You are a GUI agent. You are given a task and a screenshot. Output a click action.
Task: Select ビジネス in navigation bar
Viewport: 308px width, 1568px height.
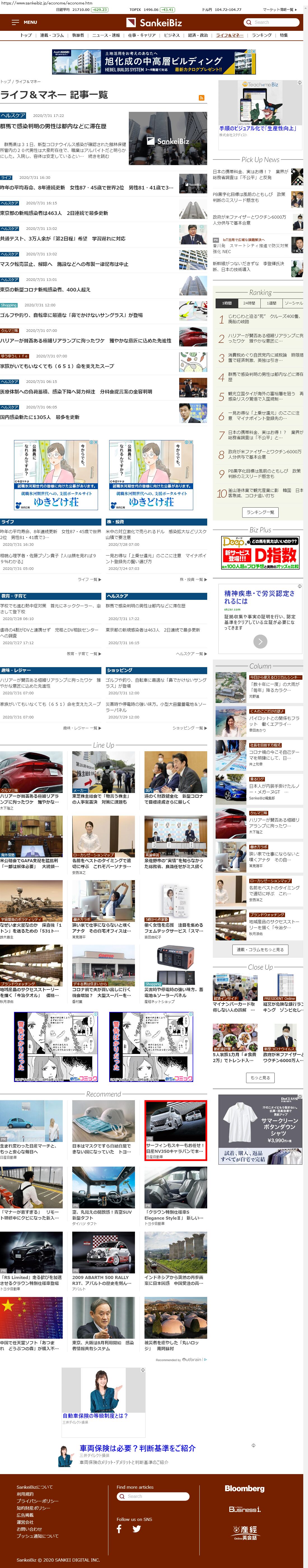pyautogui.click(x=172, y=35)
